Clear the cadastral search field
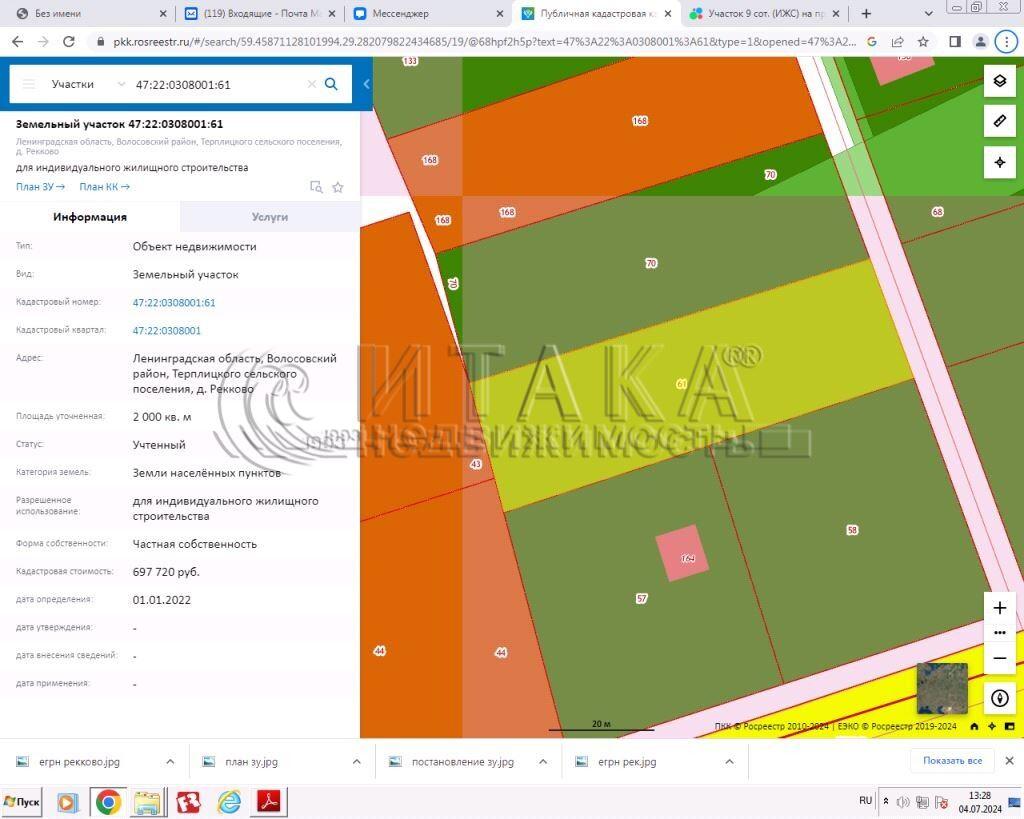This screenshot has height=819, width=1024. [x=312, y=84]
